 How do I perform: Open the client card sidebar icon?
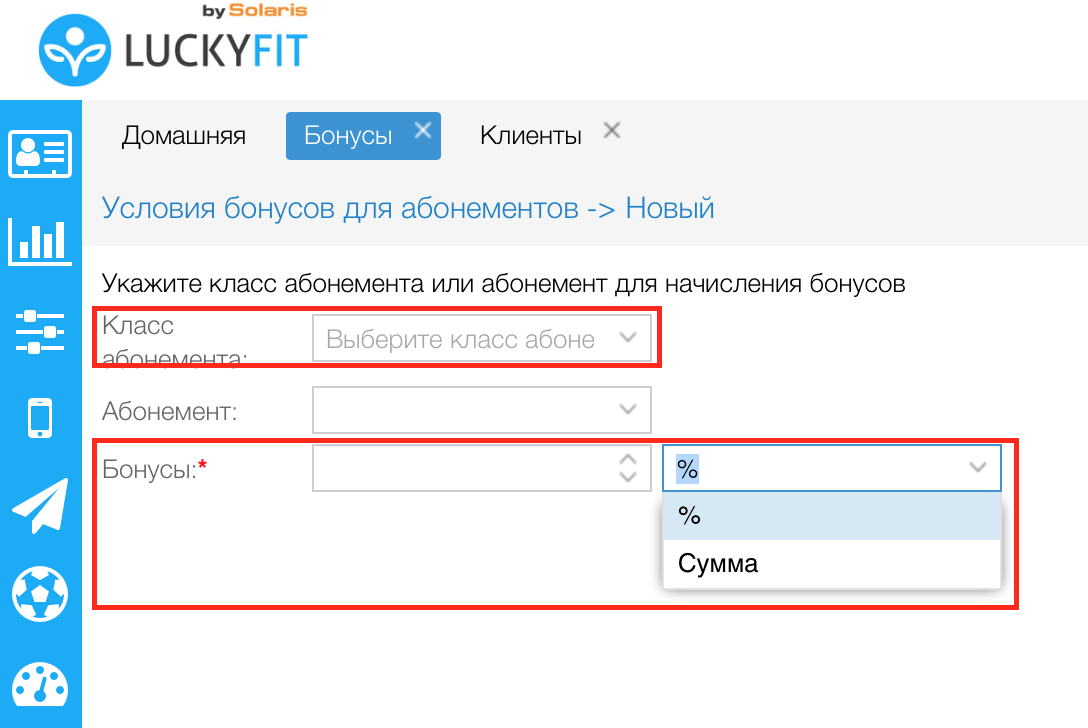pos(40,154)
